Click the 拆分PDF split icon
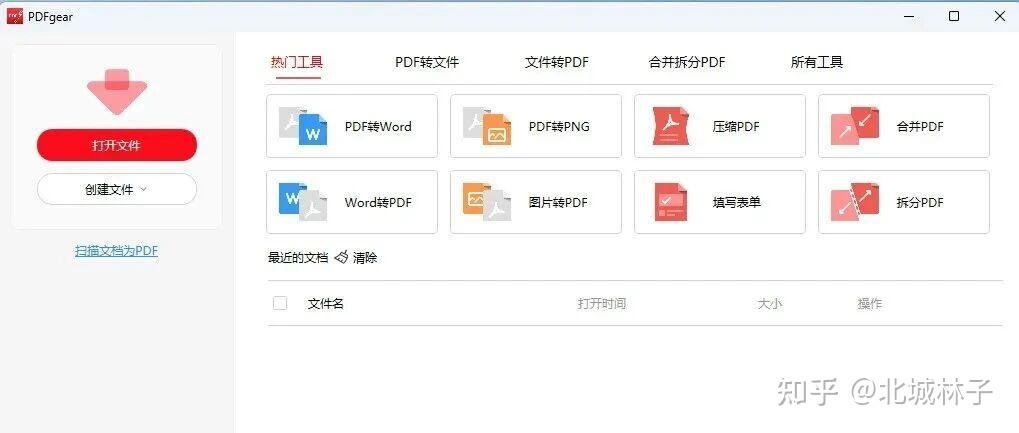Screen dimensions: 1019x433 click(855, 202)
